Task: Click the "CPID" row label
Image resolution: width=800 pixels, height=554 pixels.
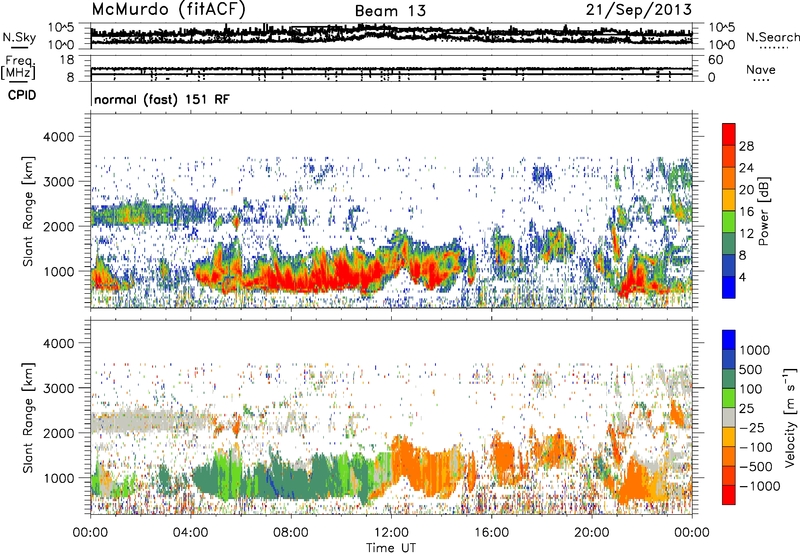Action: (x=22, y=95)
